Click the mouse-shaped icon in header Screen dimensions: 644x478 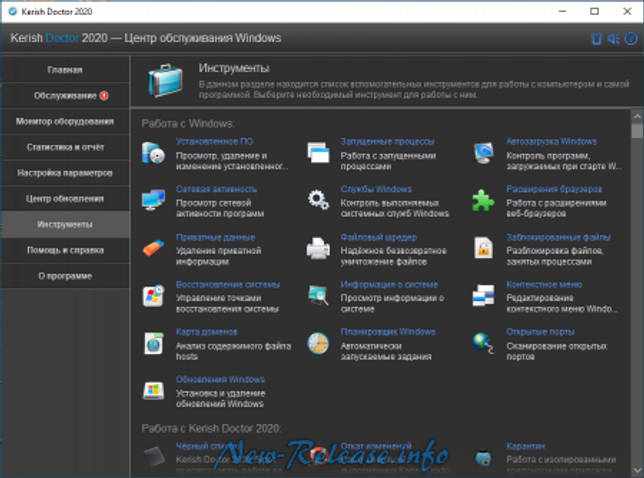point(596,39)
